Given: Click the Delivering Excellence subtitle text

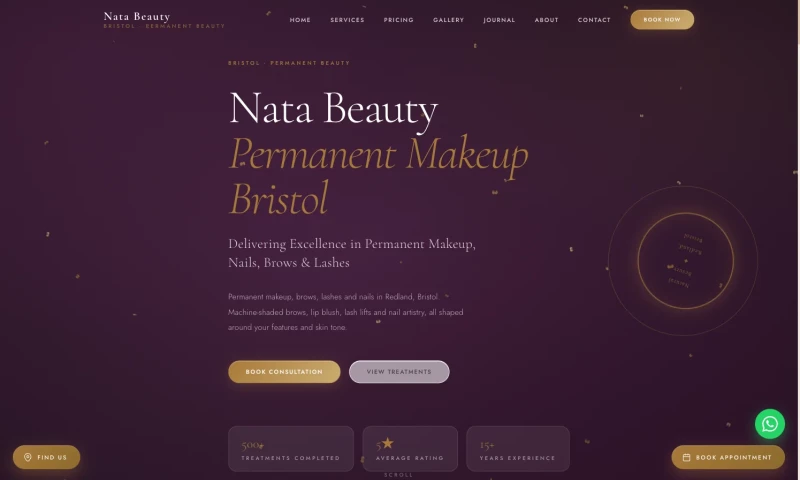Looking at the screenshot, I should (x=352, y=253).
